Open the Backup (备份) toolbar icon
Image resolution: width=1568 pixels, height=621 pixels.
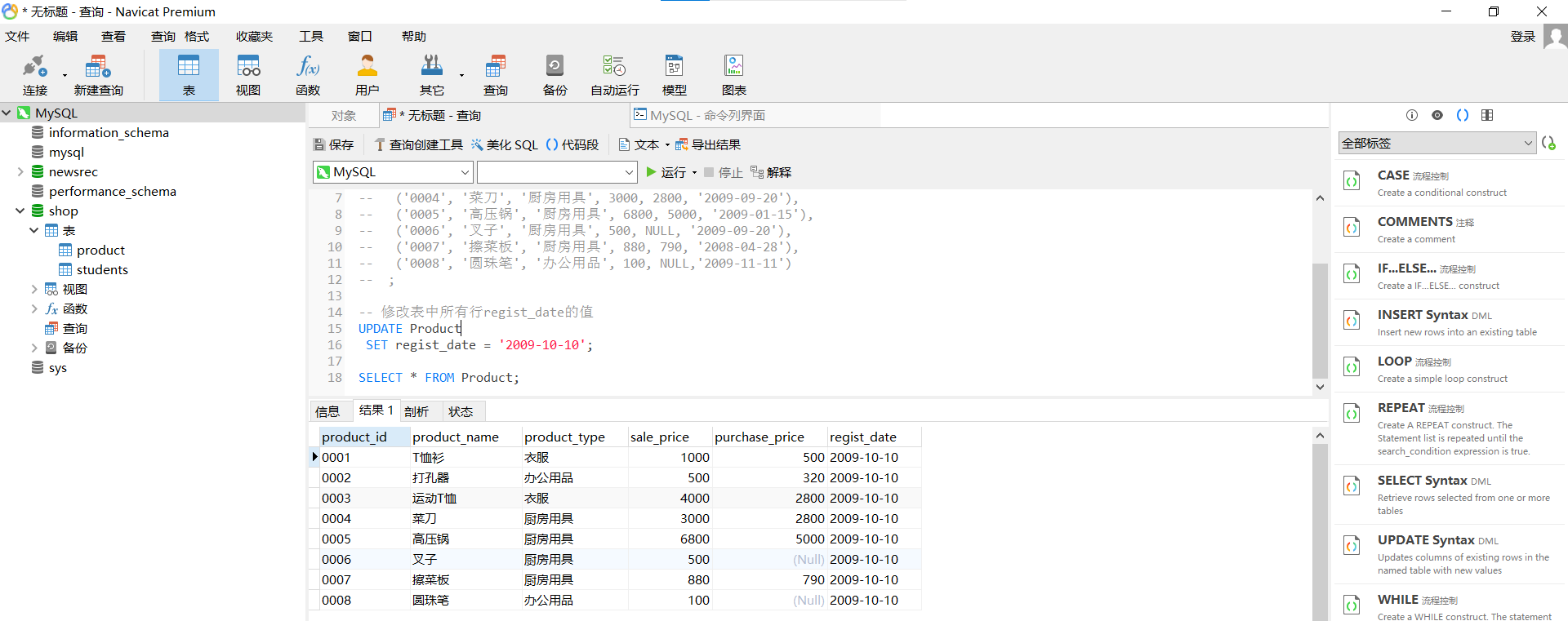(x=555, y=75)
